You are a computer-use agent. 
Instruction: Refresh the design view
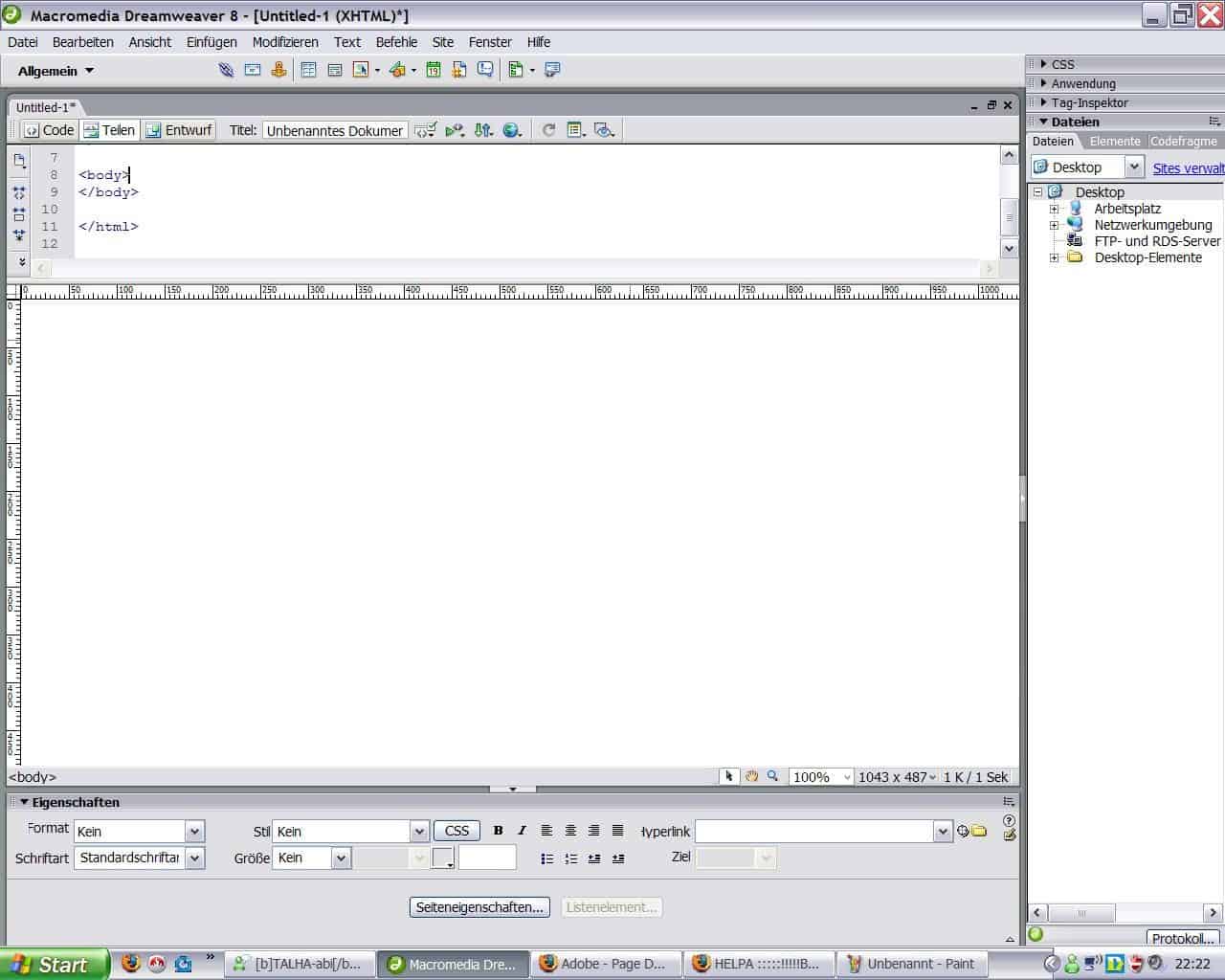(x=548, y=130)
